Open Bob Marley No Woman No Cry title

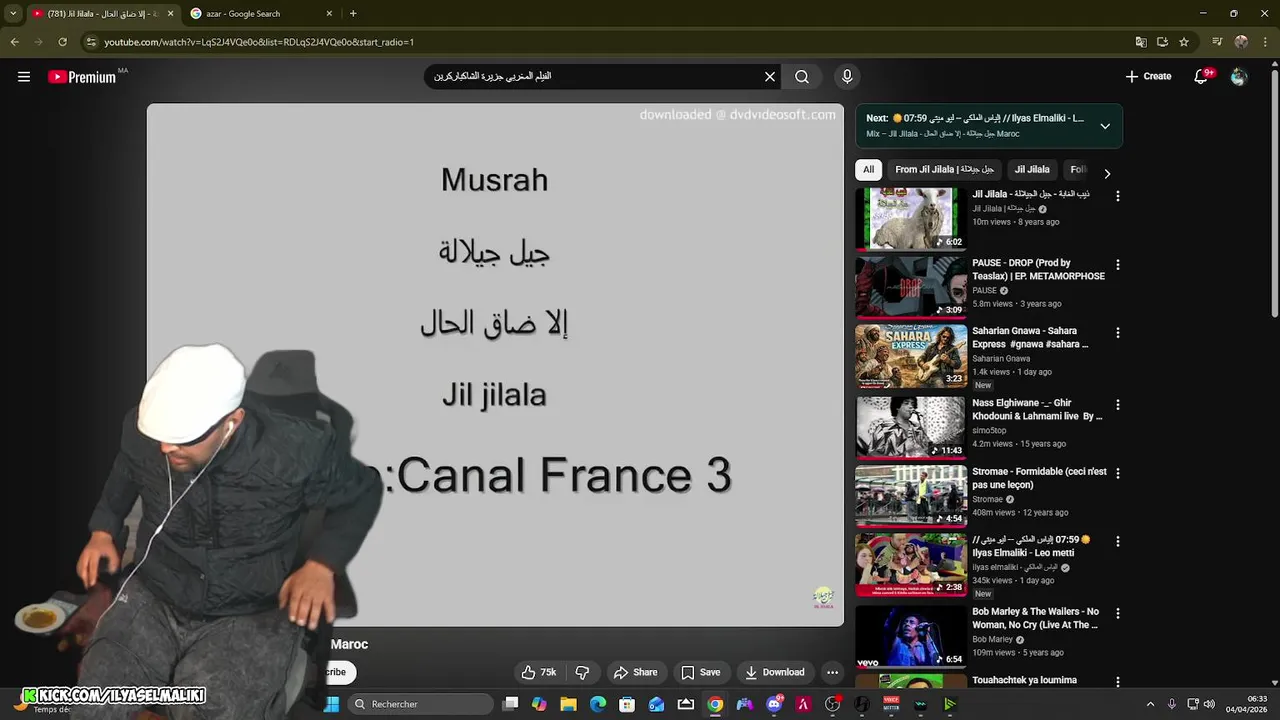point(1036,618)
